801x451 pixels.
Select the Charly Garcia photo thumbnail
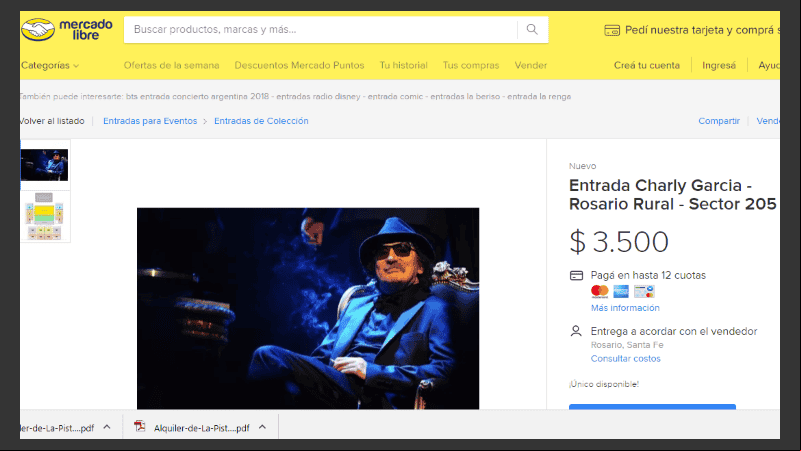pos(44,165)
